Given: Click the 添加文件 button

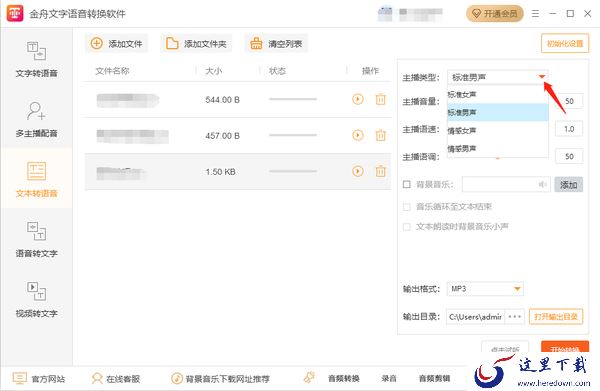Looking at the screenshot, I should click(116, 44).
